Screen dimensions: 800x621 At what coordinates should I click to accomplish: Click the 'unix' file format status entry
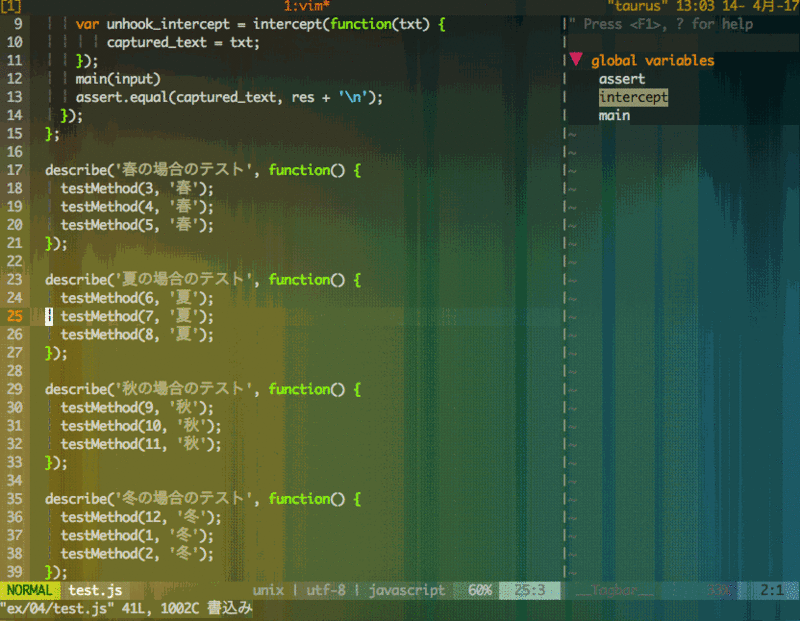(268, 590)
